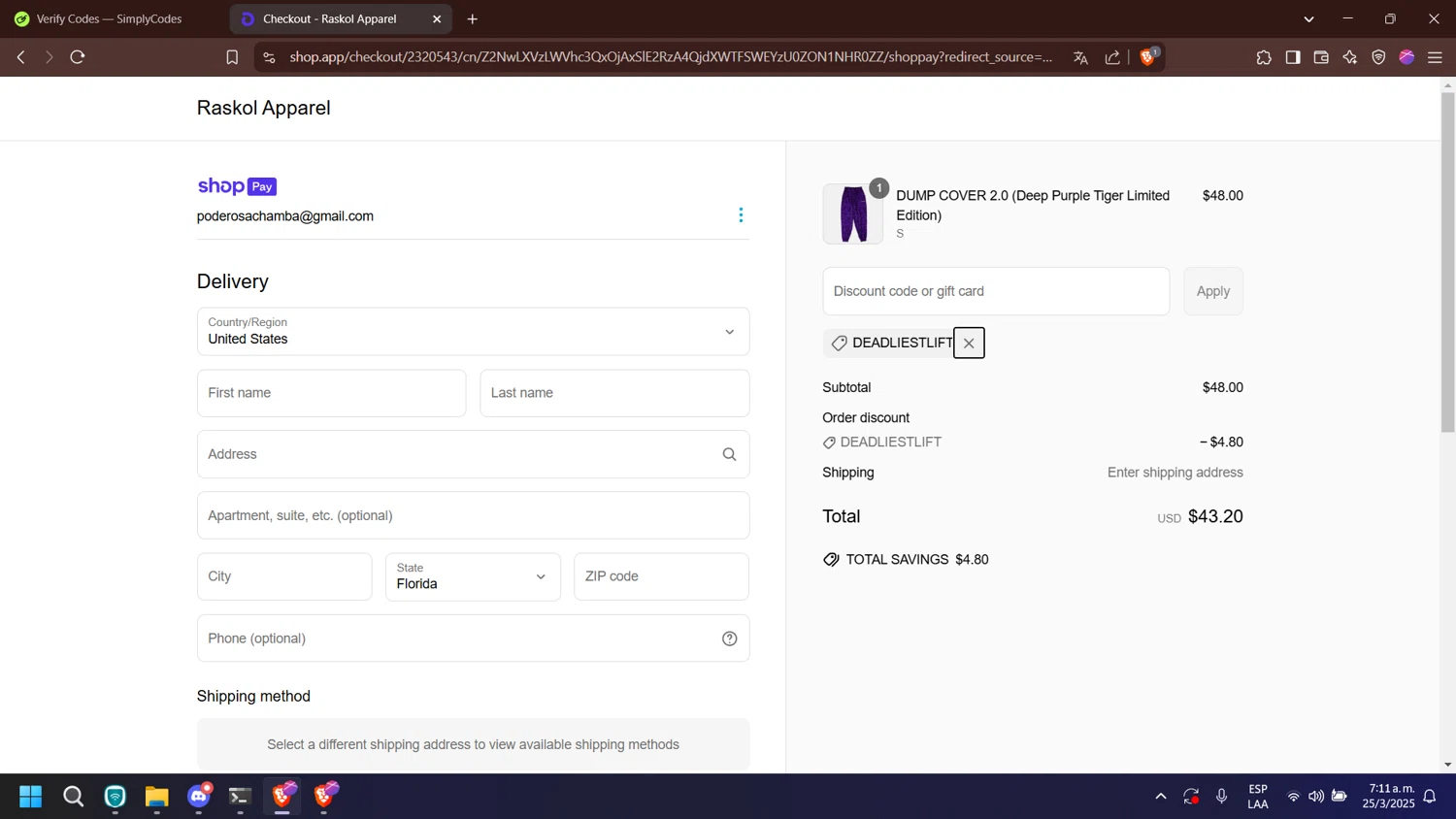Open site information icon in address bar
The width and height of the screenshot is (1456, 819).
coord(269,57)
